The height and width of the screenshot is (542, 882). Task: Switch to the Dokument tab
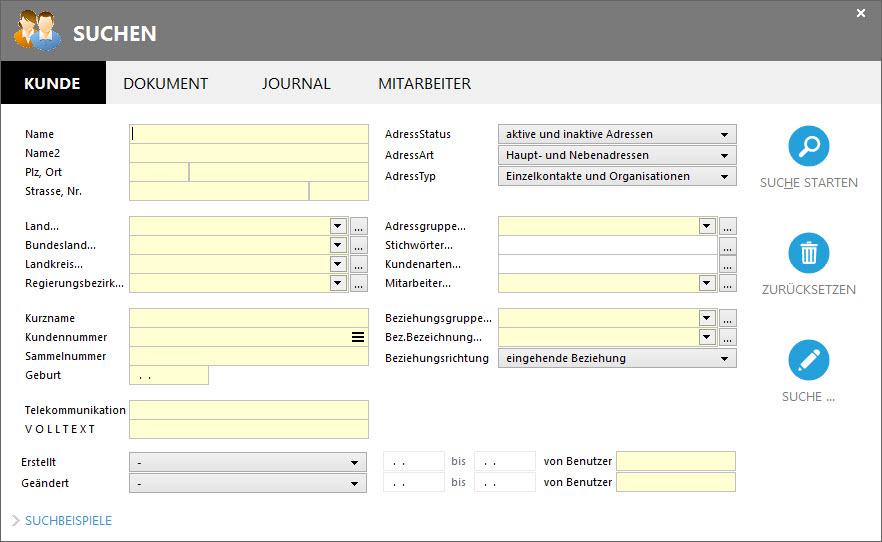[165, 84]
